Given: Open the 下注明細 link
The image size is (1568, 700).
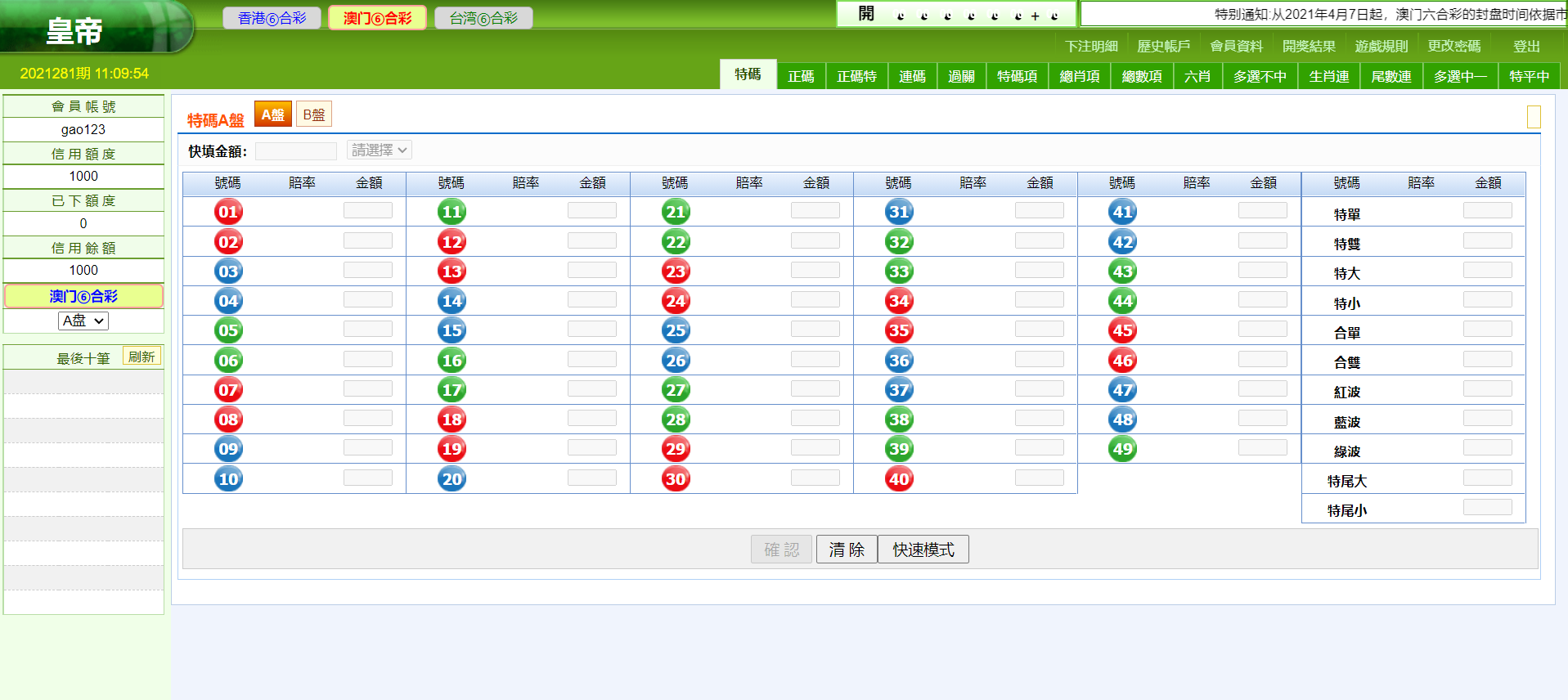Looking at the screenshot, I should coord(1091,47).
